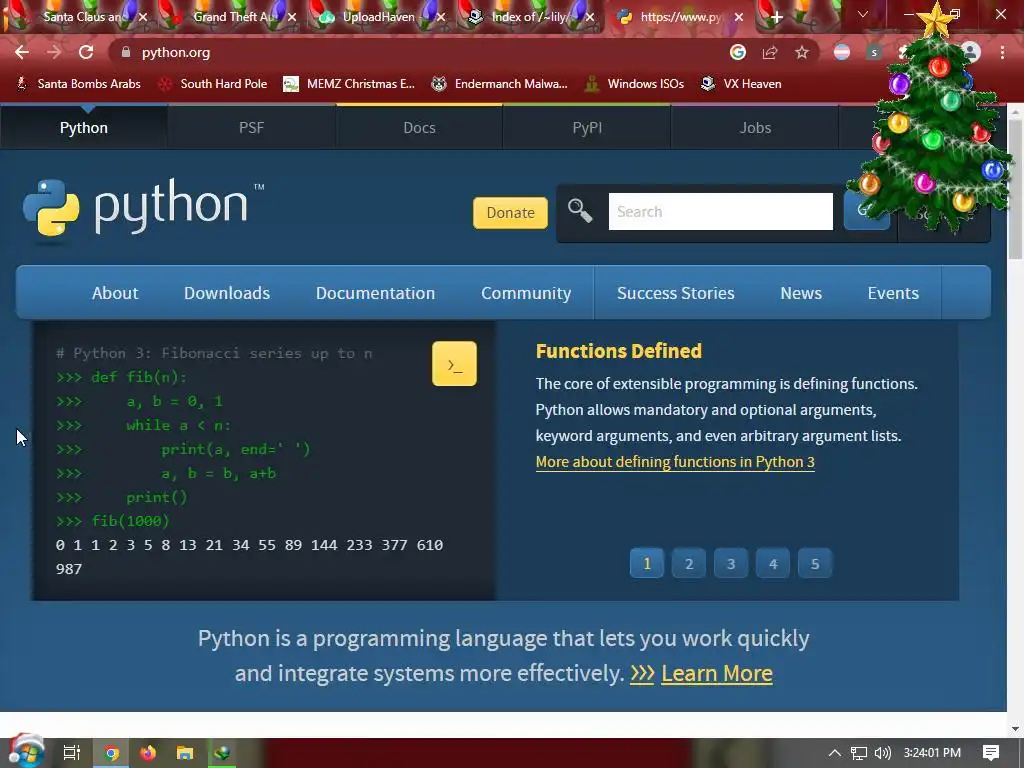Bookmark this page with the star icon
The width and height of the screenshot is (1024, 768).
point(802,52)
